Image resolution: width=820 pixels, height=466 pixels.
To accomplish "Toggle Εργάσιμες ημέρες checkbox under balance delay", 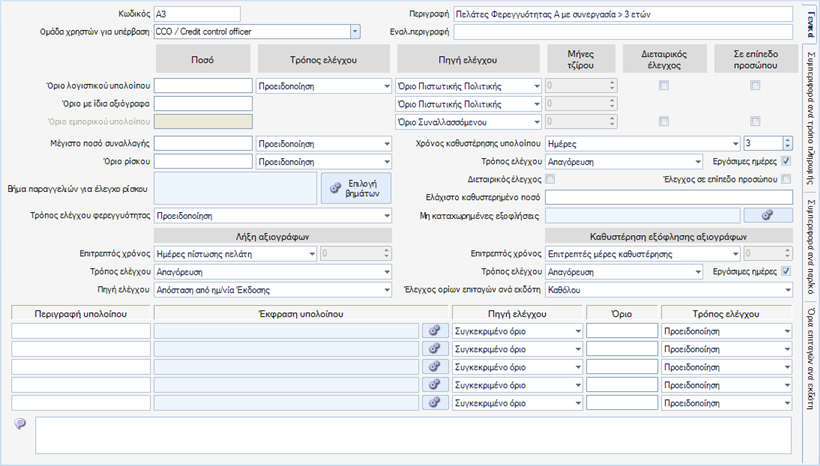I will [x=785, y=161].
